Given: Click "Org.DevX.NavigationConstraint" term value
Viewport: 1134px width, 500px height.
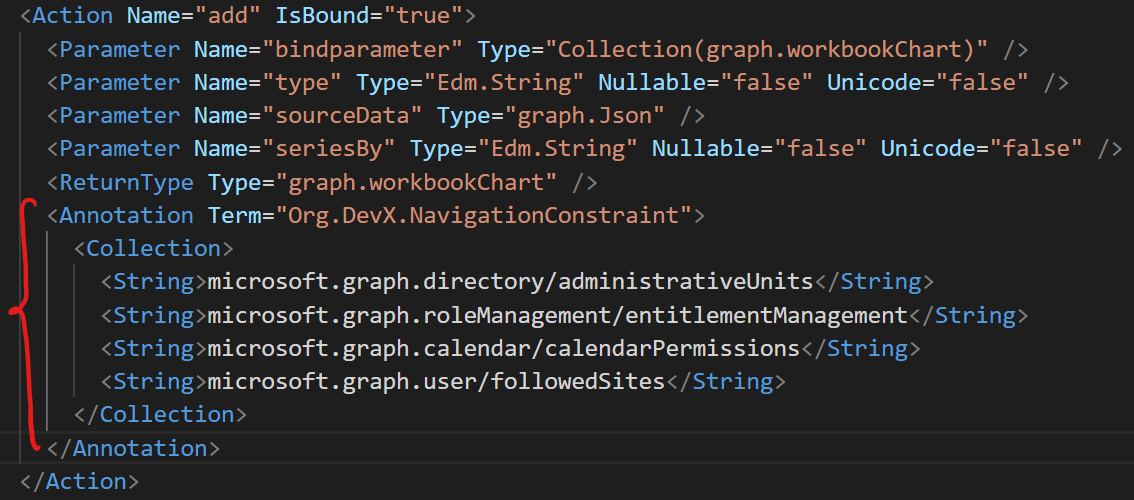Looking at the screenshot, I should pos(483,215).
